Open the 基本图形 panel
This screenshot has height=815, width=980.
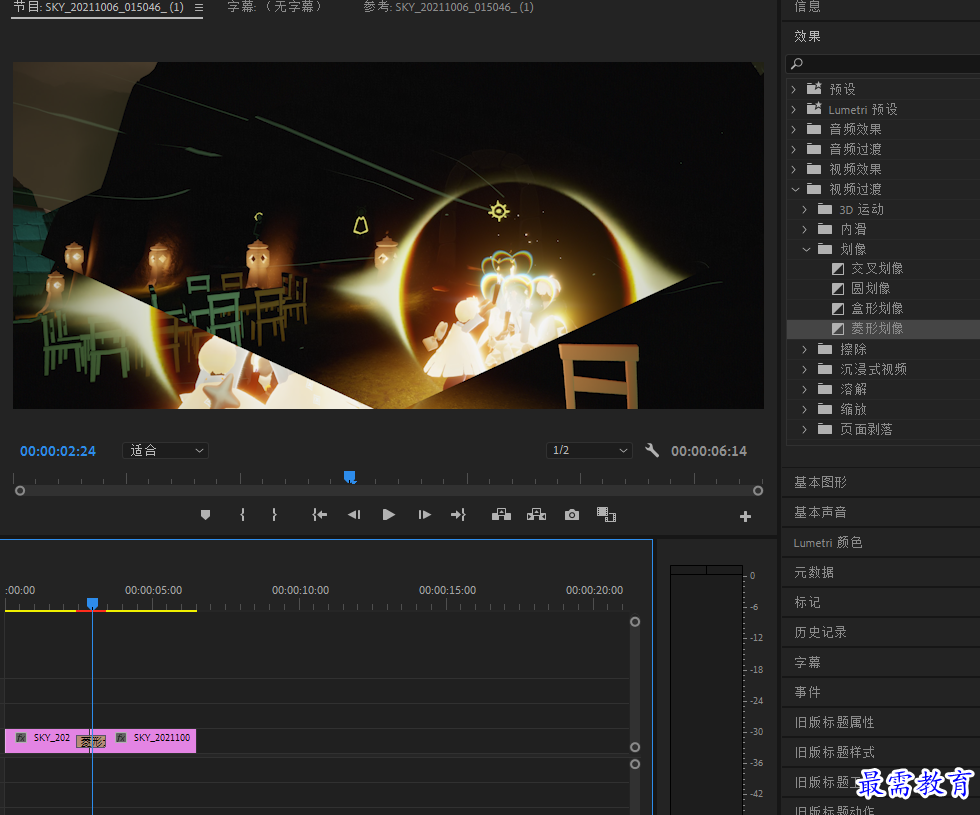pyautogui.click(x=820, y=482)
